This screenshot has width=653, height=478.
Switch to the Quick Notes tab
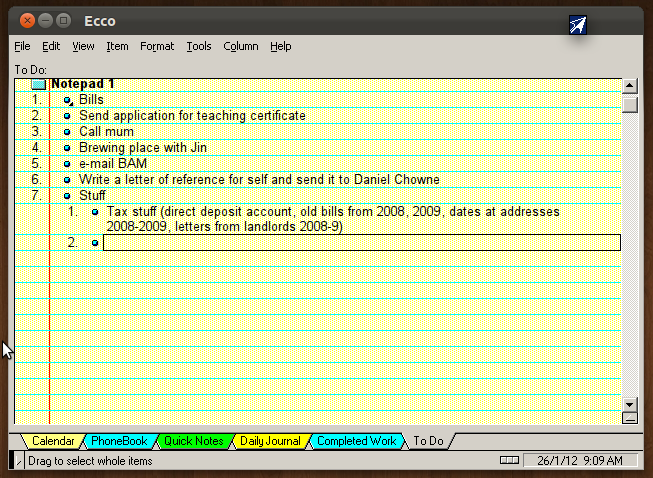point(194,441)
